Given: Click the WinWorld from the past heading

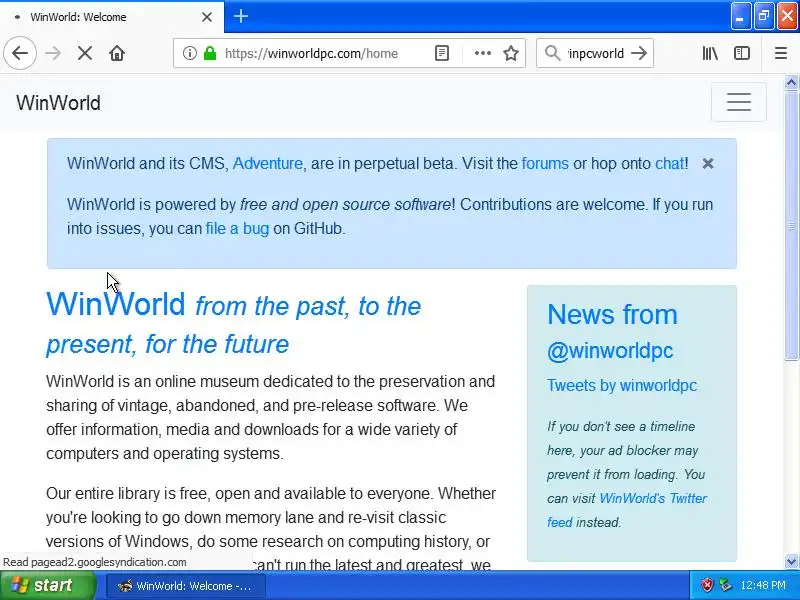Looking at the screenshot, I should 234,323.
